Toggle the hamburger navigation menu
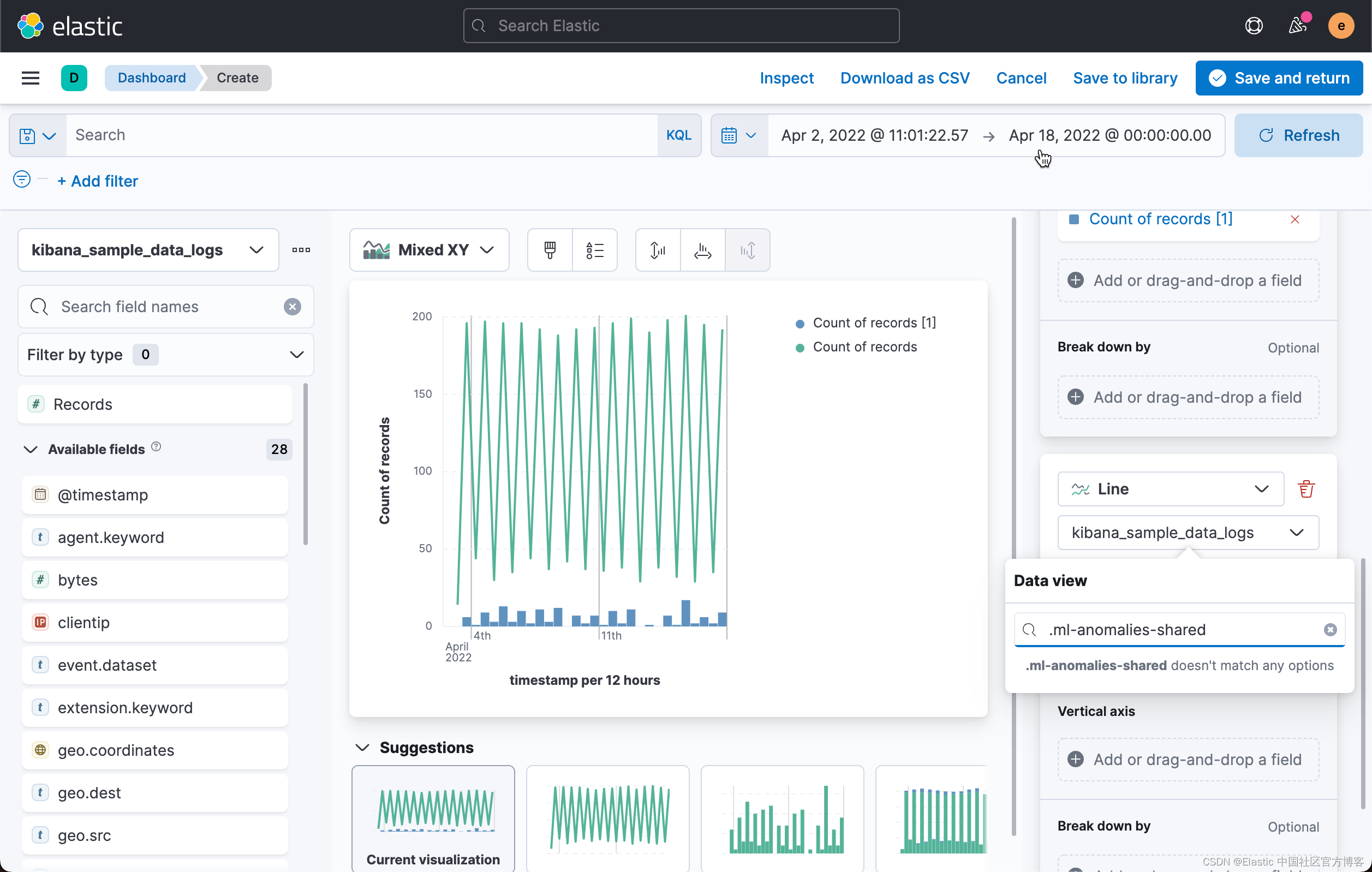Image resolution: width=1372 pixels, height=872 pixels. [30, 78]
